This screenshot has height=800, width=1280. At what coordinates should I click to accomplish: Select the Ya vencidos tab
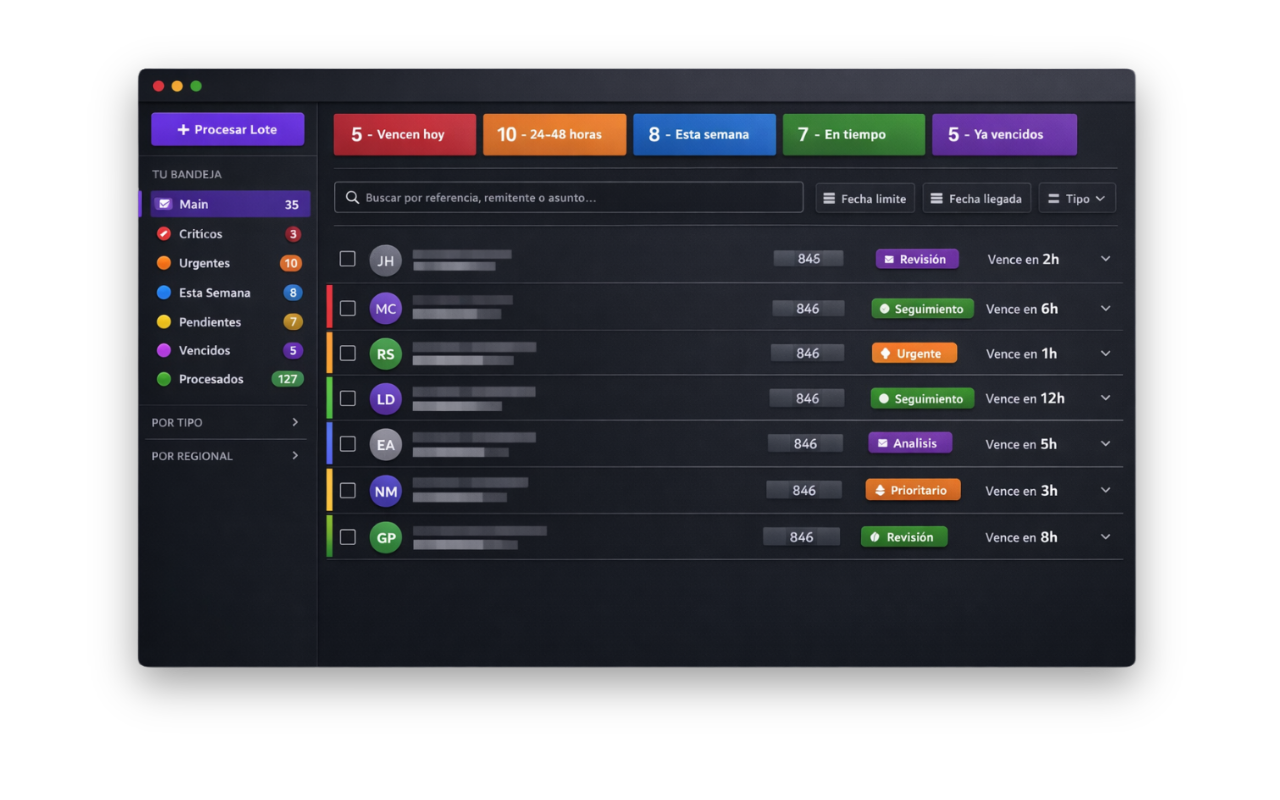pos(1004,134)
